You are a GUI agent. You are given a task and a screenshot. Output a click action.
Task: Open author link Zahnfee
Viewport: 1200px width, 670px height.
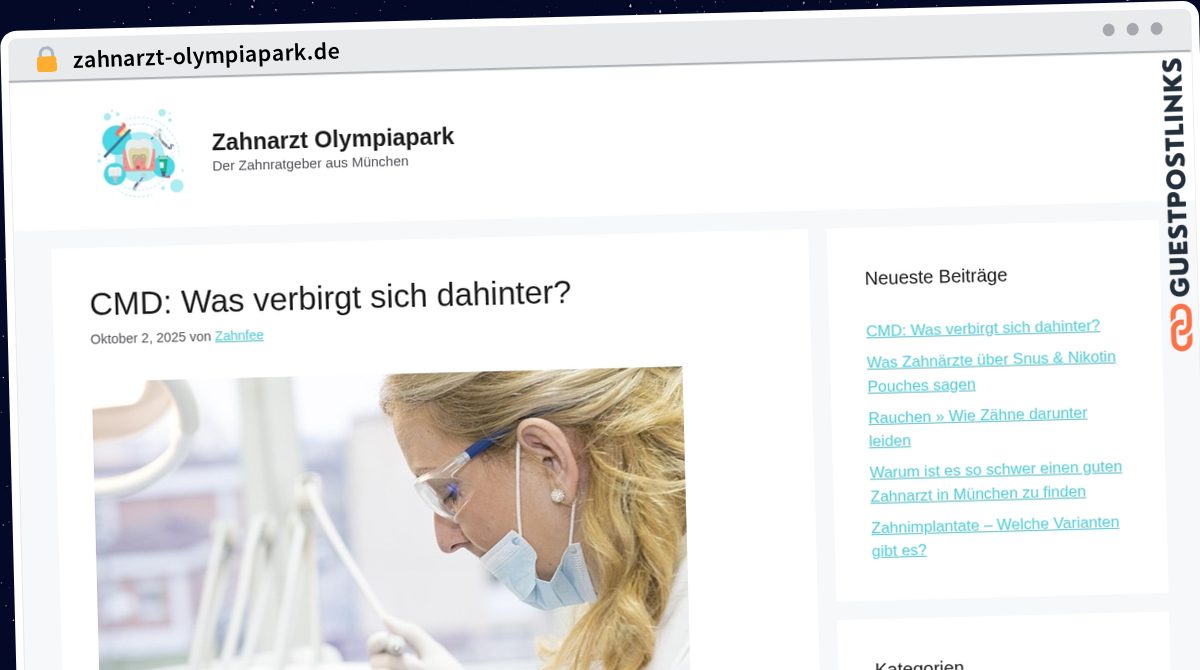click(x=239, y=336)
